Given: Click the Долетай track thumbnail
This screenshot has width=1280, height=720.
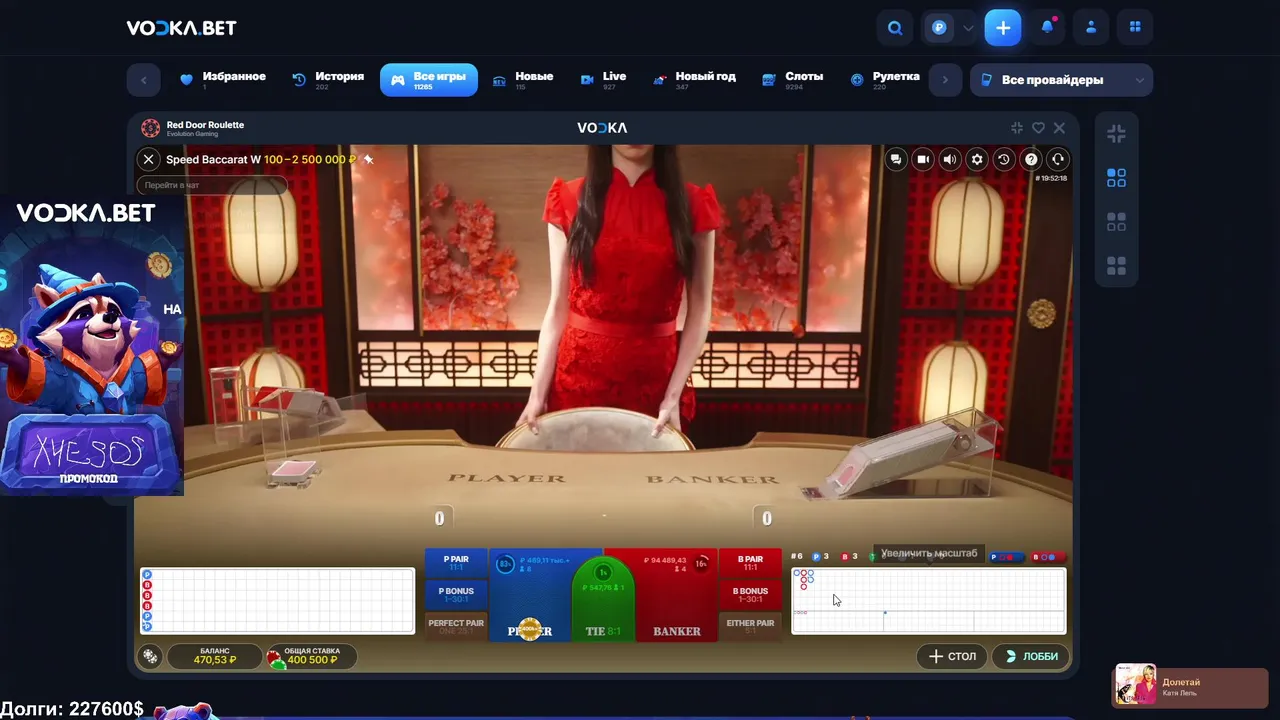Looking at the screenshot, I should 1136,685.
